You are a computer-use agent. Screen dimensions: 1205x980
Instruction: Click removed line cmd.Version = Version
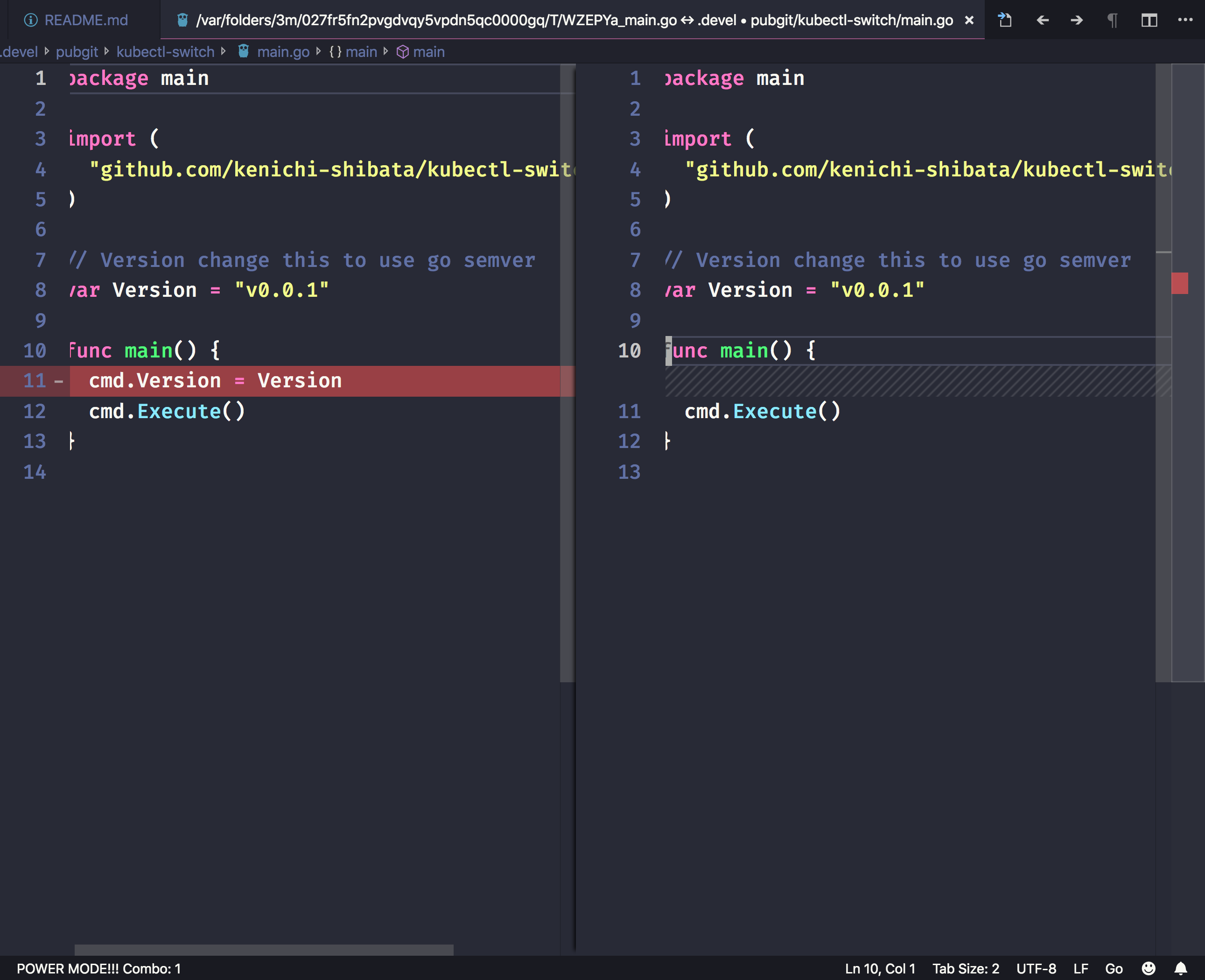pyautogui.click(x=215, y=381)
